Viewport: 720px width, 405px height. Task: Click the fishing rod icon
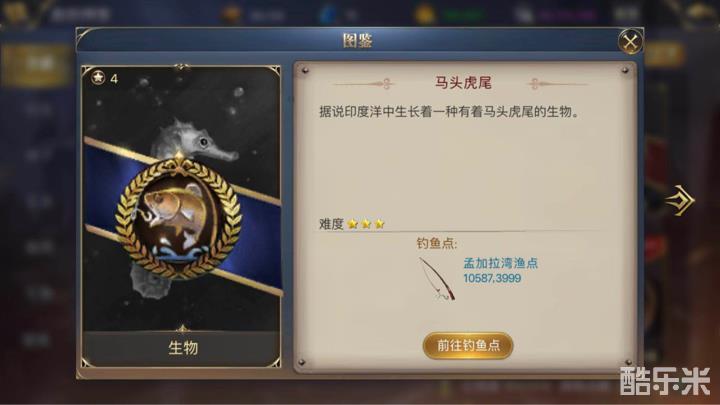click(x=437, y=279)
